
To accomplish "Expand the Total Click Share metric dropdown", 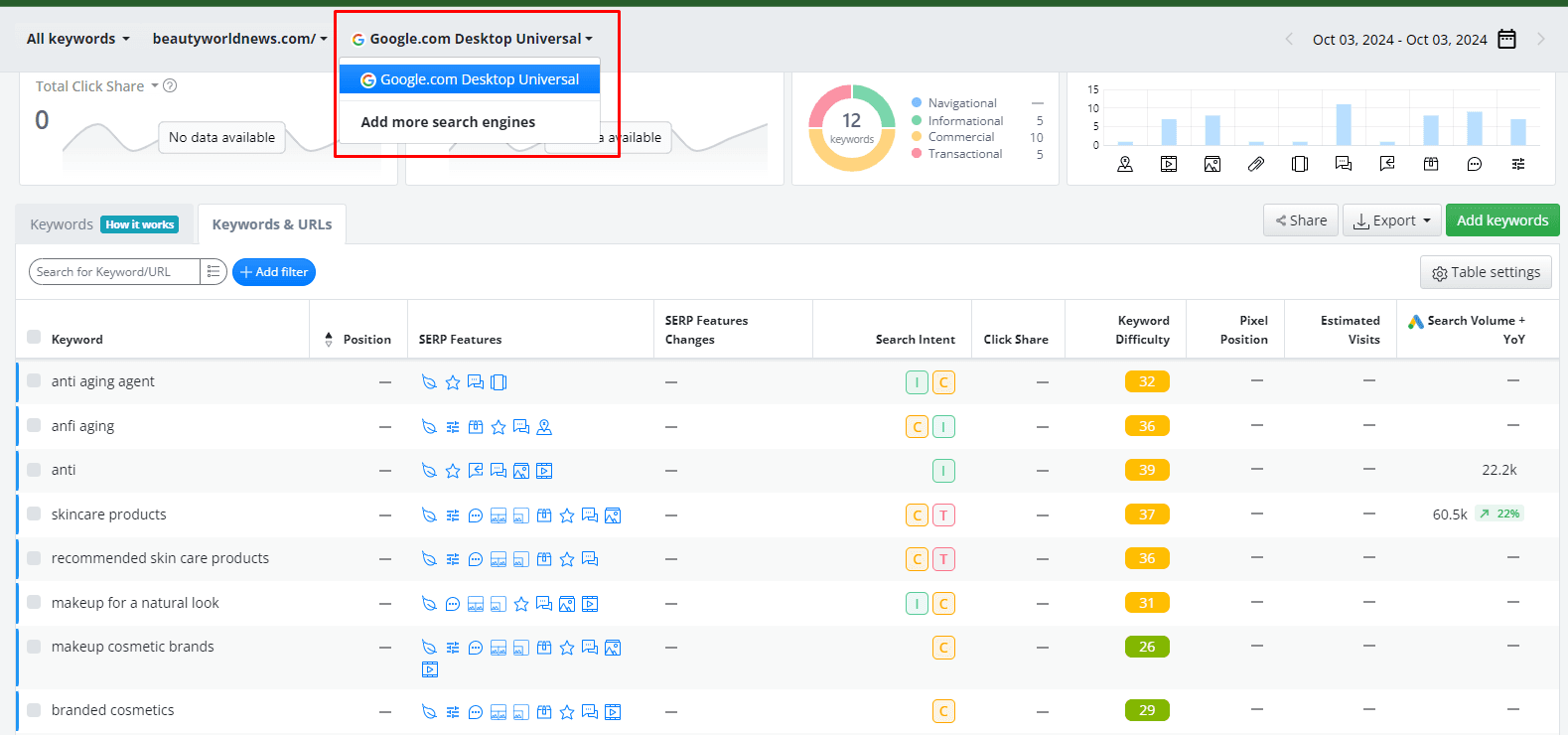I will [155, 86].
